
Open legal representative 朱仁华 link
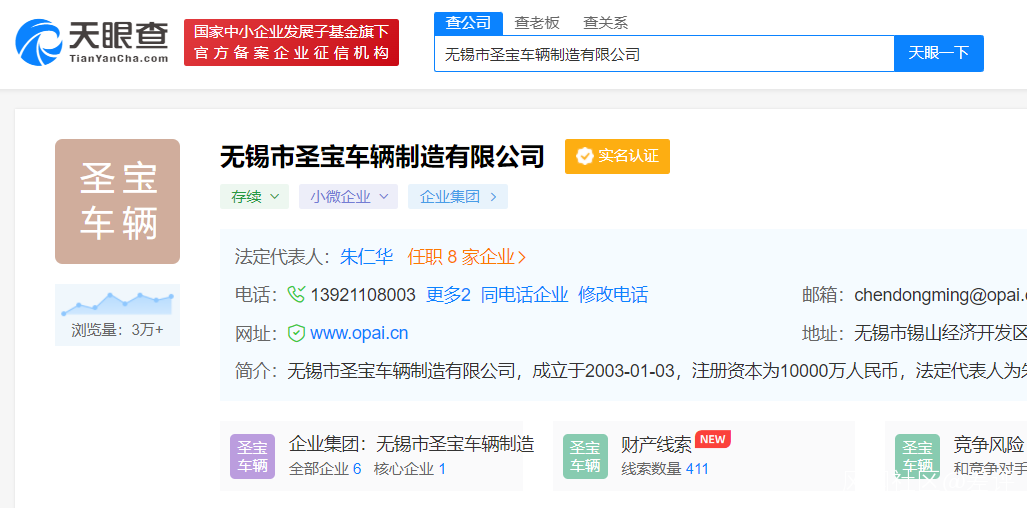[x=367, y=257]
